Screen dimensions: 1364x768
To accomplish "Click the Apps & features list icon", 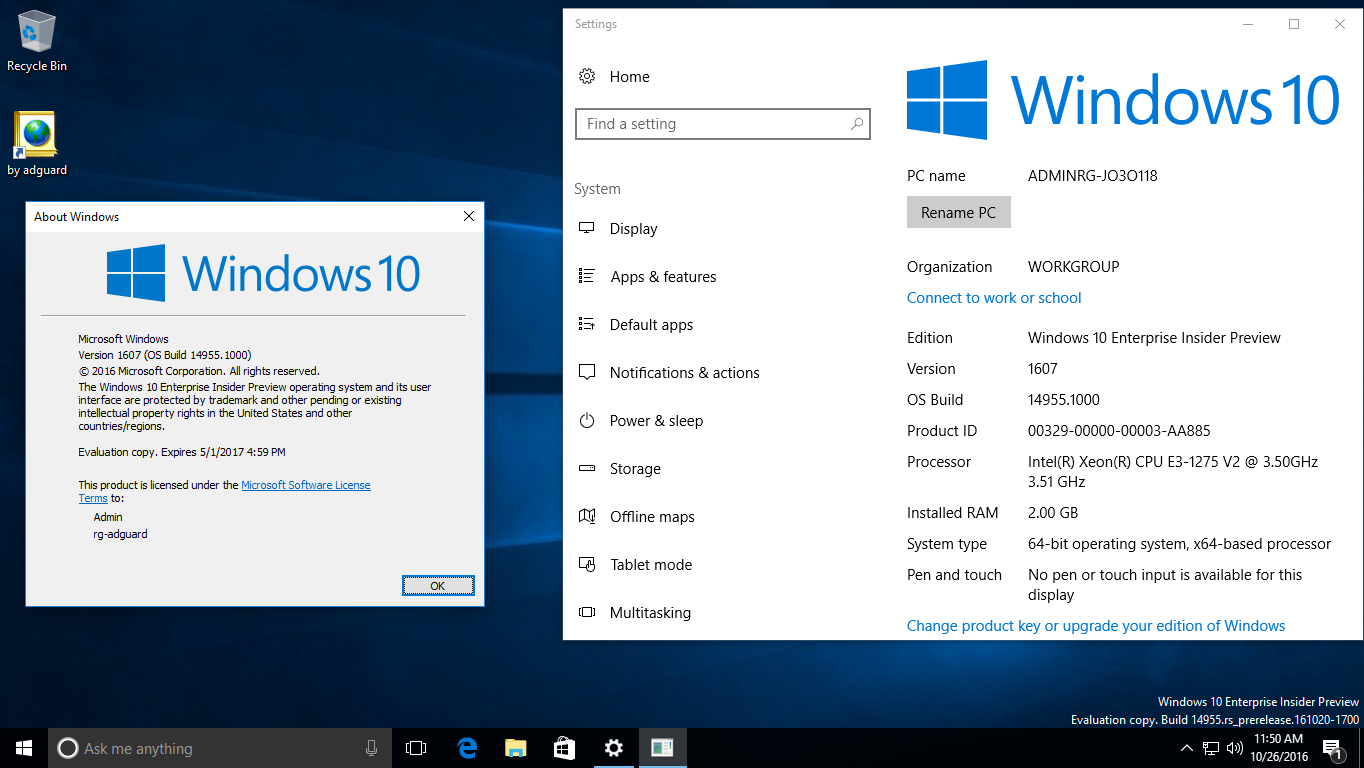I will pyautogui.click(x=587, y=277).
